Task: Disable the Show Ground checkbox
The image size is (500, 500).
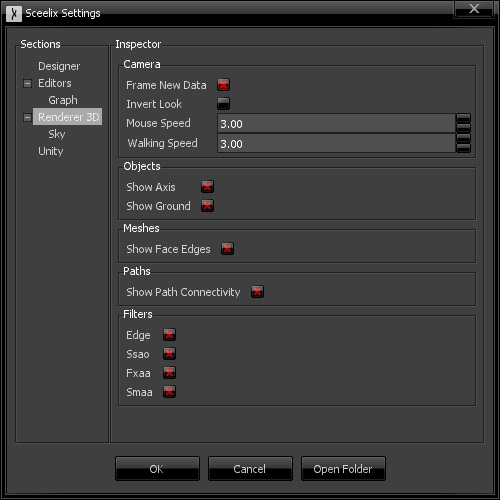Action: pos(207,206)
